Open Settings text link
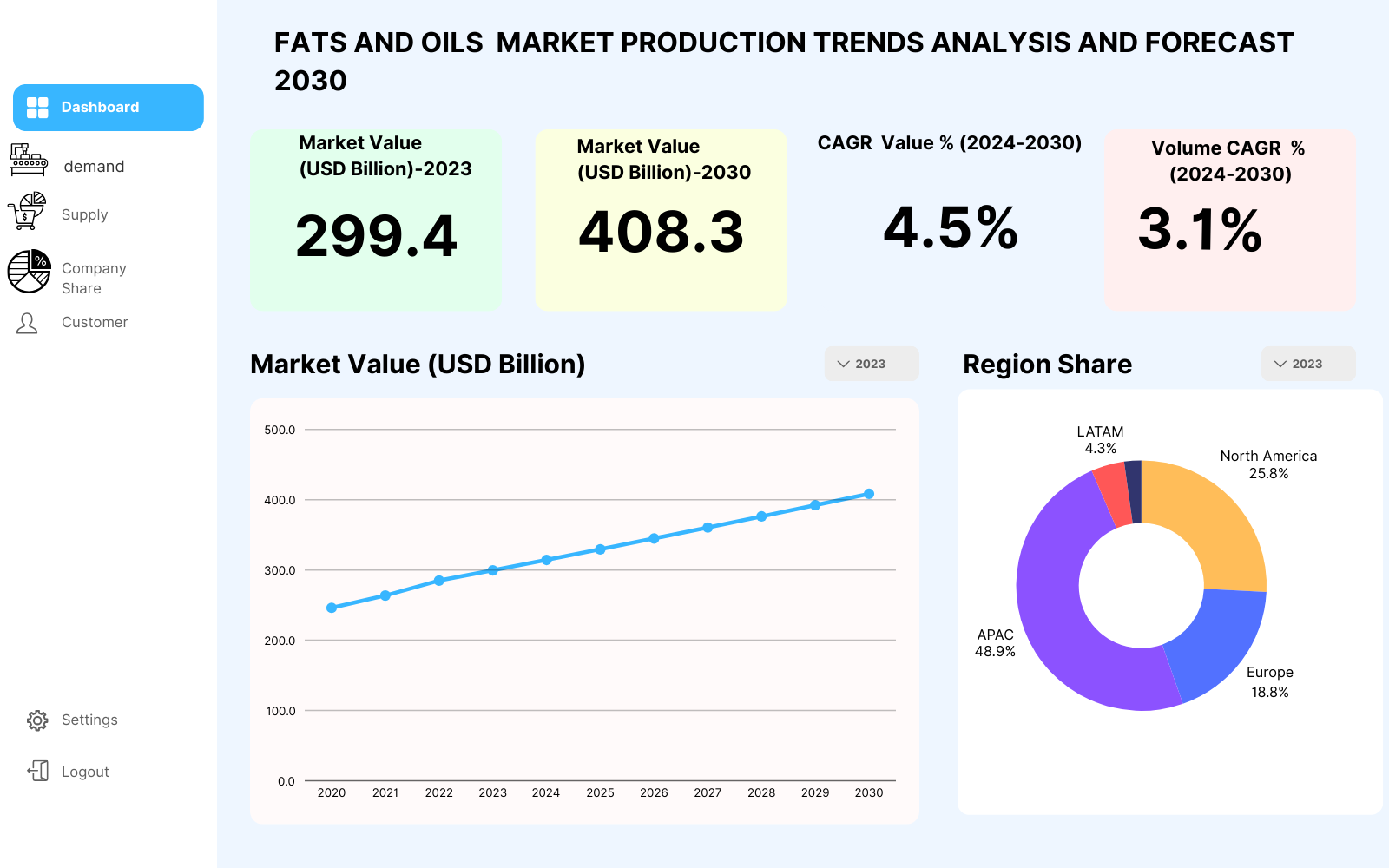Image resolution: width=1389 pixels, height=868 pixels. click(x=89, y=720)
